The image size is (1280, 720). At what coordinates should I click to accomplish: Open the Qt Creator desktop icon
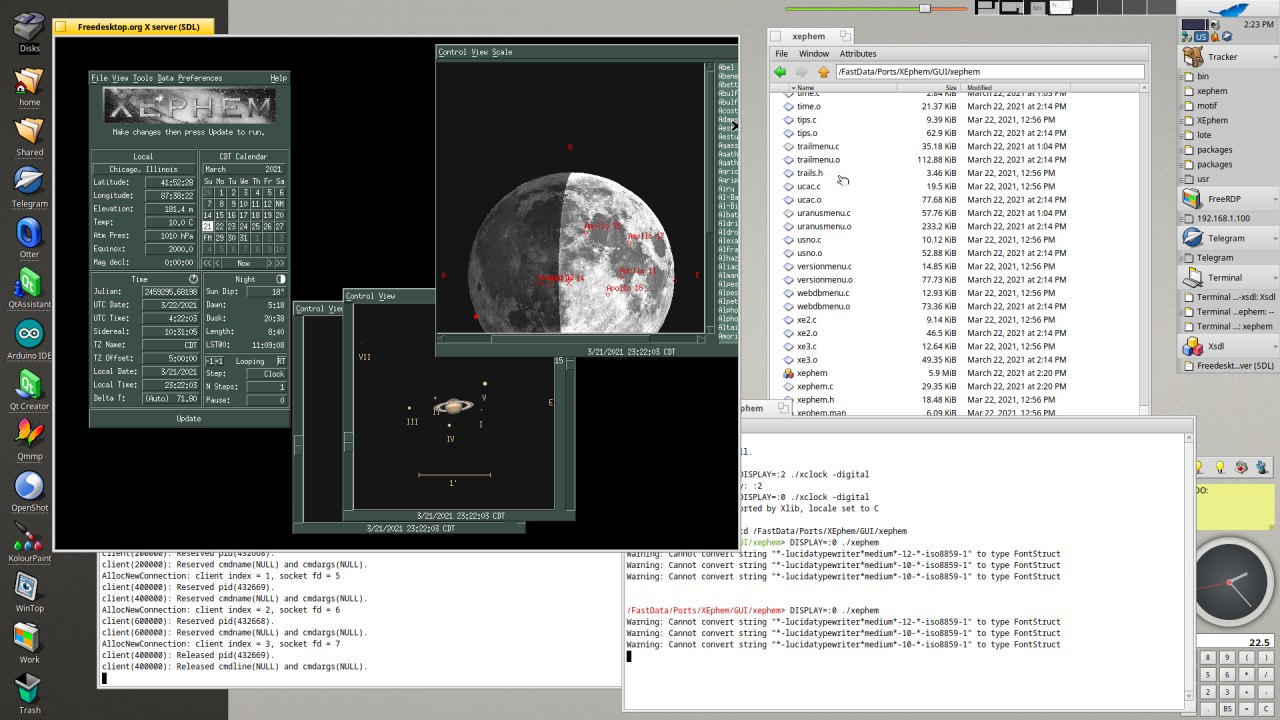(29, 390)
